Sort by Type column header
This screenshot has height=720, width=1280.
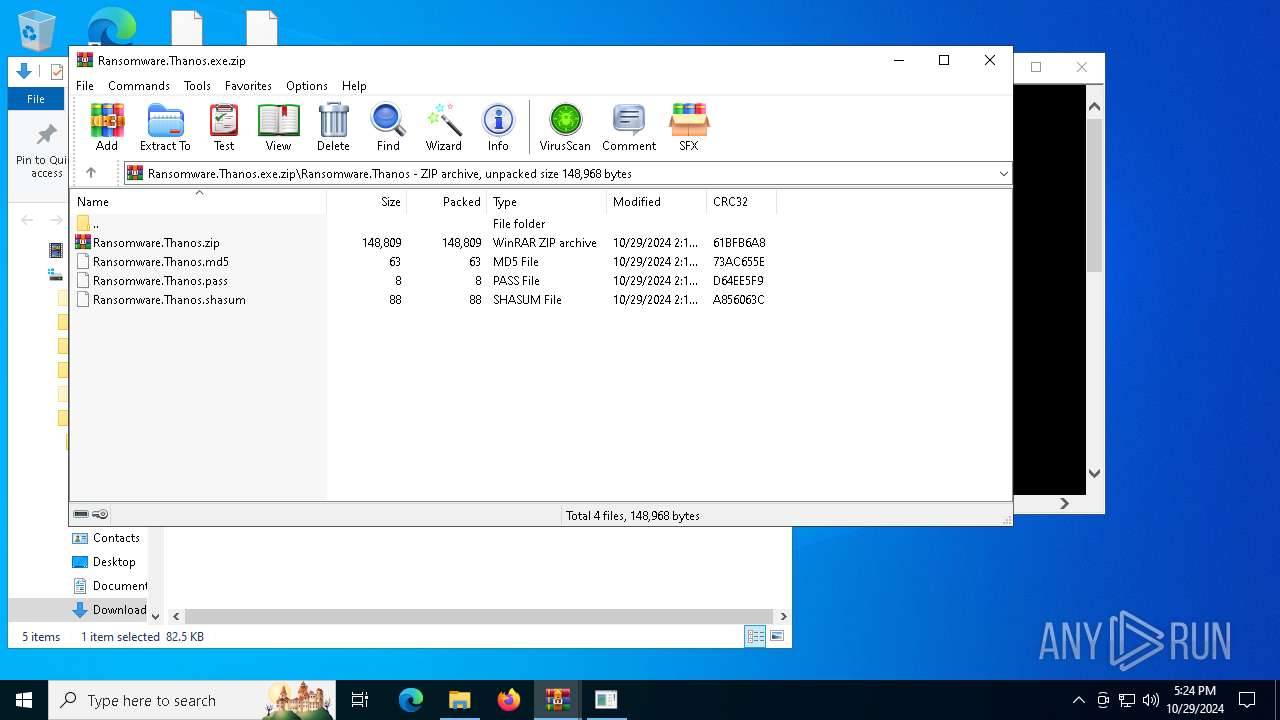click(x=547, y=202)
